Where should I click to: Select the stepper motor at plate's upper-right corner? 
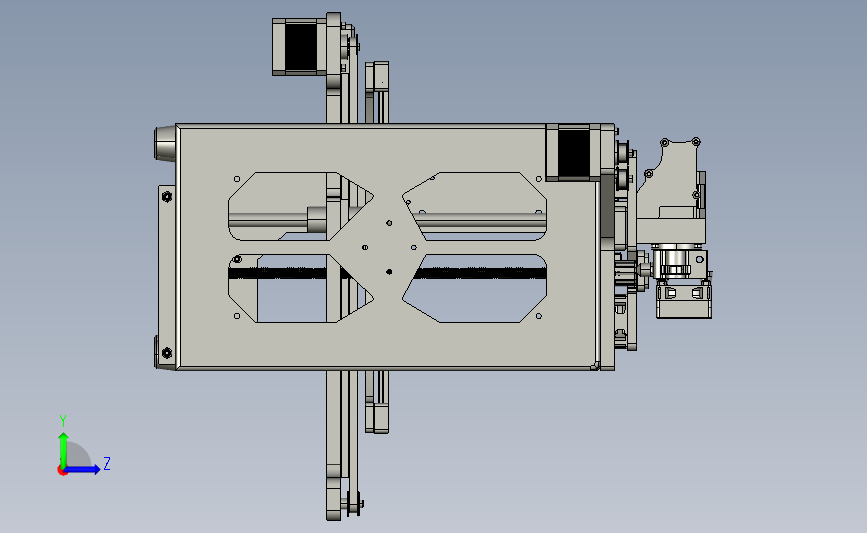(x=573, y=153)
